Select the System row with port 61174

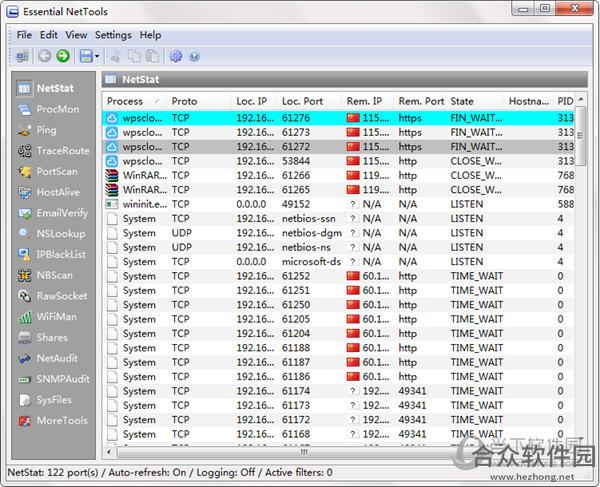click(338, 391)
